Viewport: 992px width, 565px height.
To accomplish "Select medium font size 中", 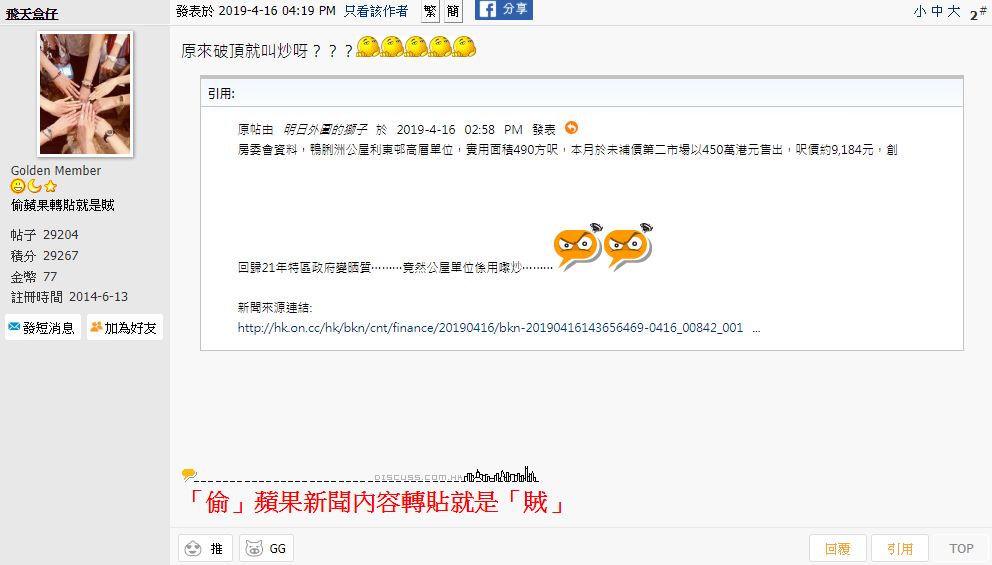I will [937, 11].
